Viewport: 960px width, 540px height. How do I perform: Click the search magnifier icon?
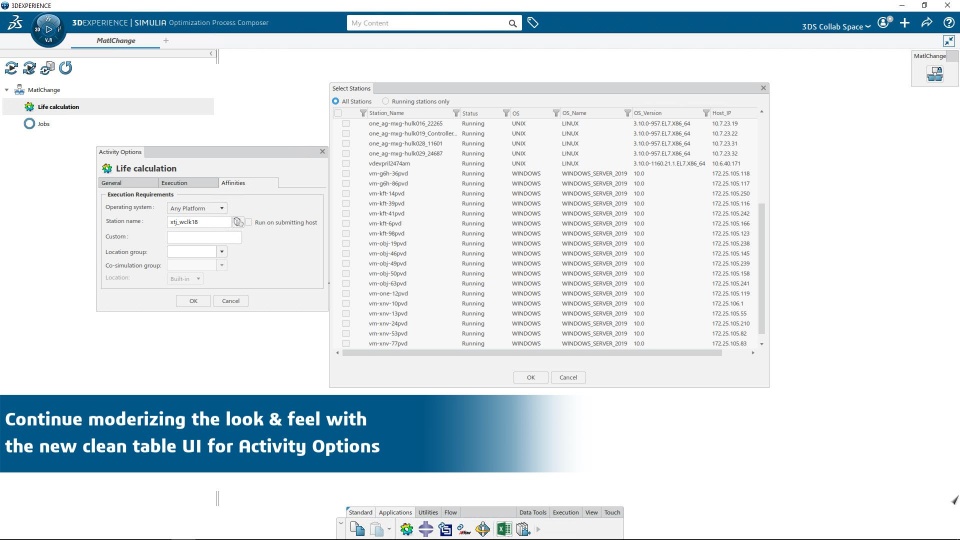coord(512,23)
